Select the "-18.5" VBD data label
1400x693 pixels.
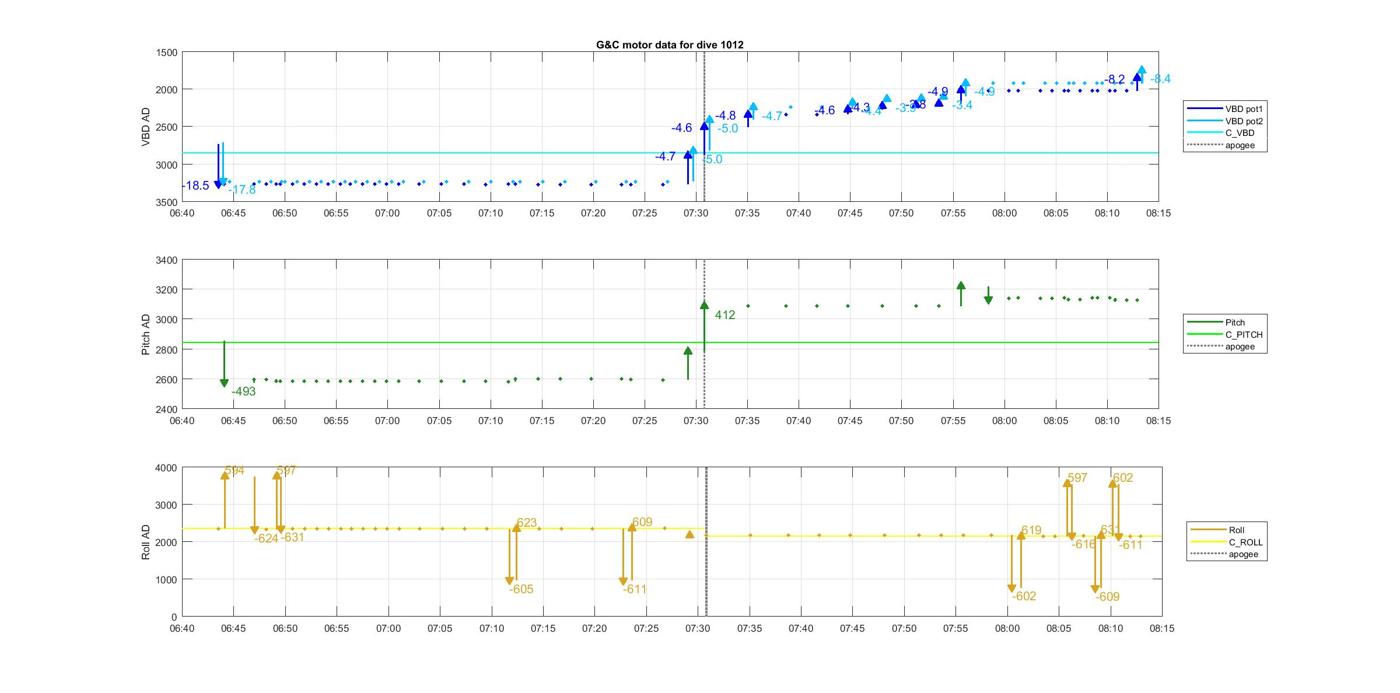coord(196,186)
